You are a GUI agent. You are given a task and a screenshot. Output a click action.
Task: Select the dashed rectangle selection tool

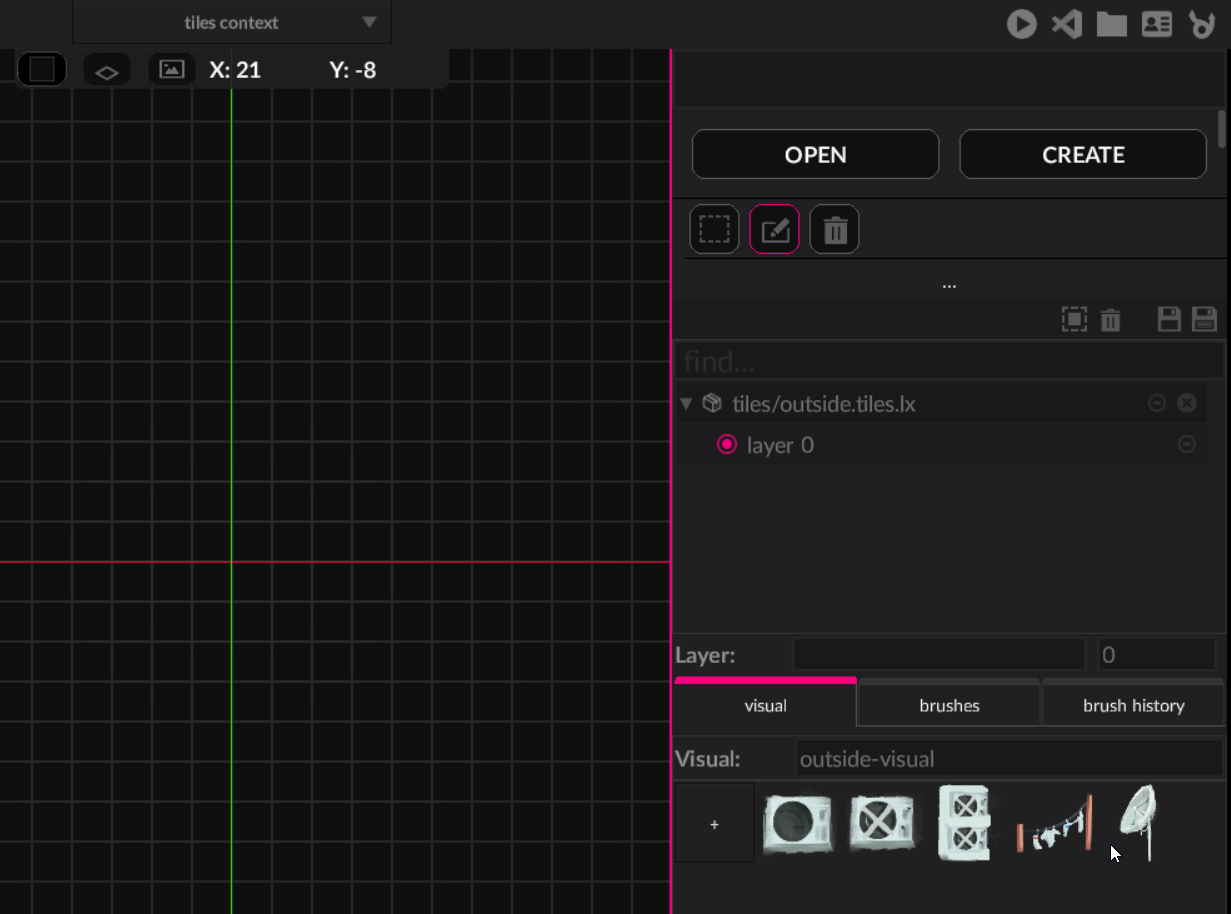(714, 230)
